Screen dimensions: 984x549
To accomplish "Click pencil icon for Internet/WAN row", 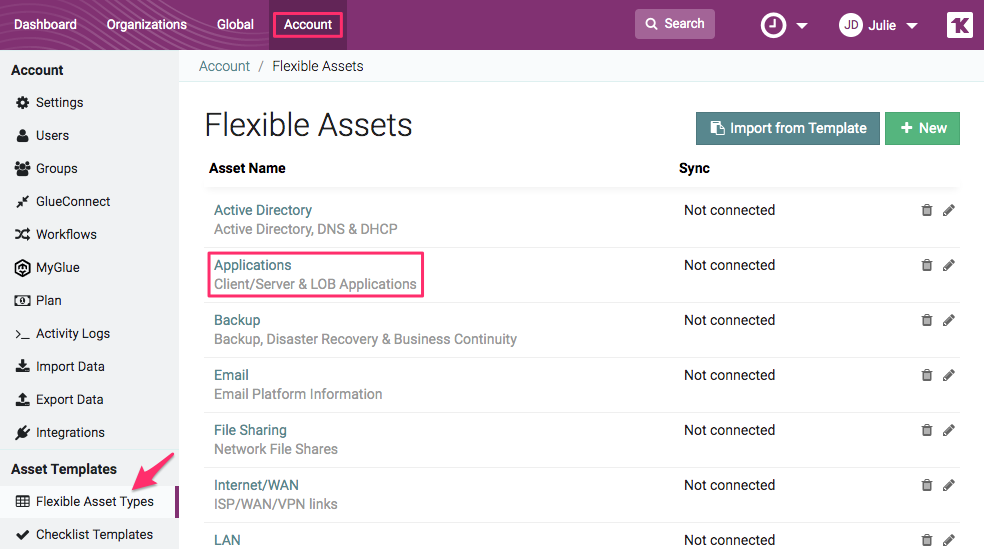I will pos(949,485).
